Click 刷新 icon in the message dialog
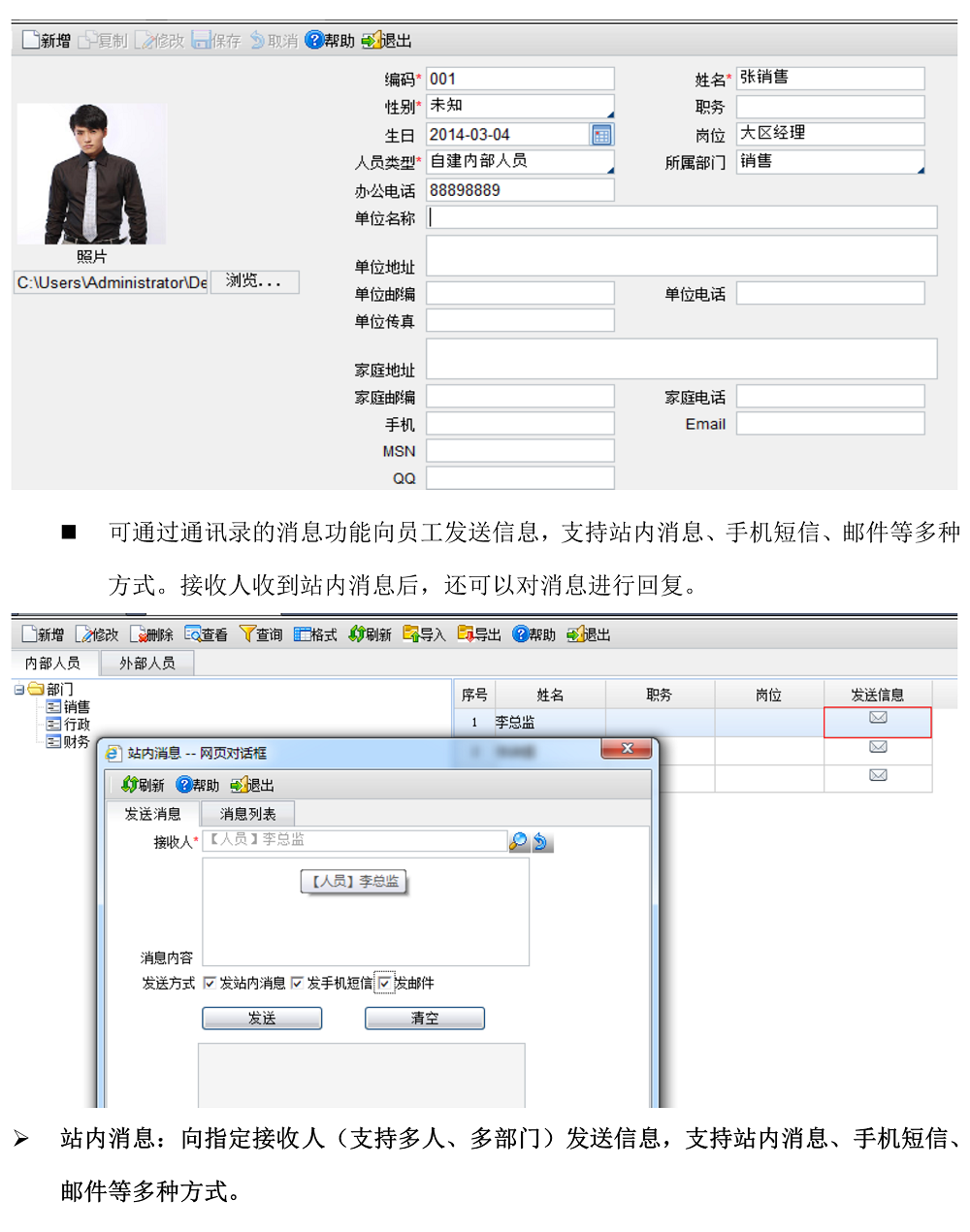The height and width of the screenshot is (1232, 970). pos(129,785)
